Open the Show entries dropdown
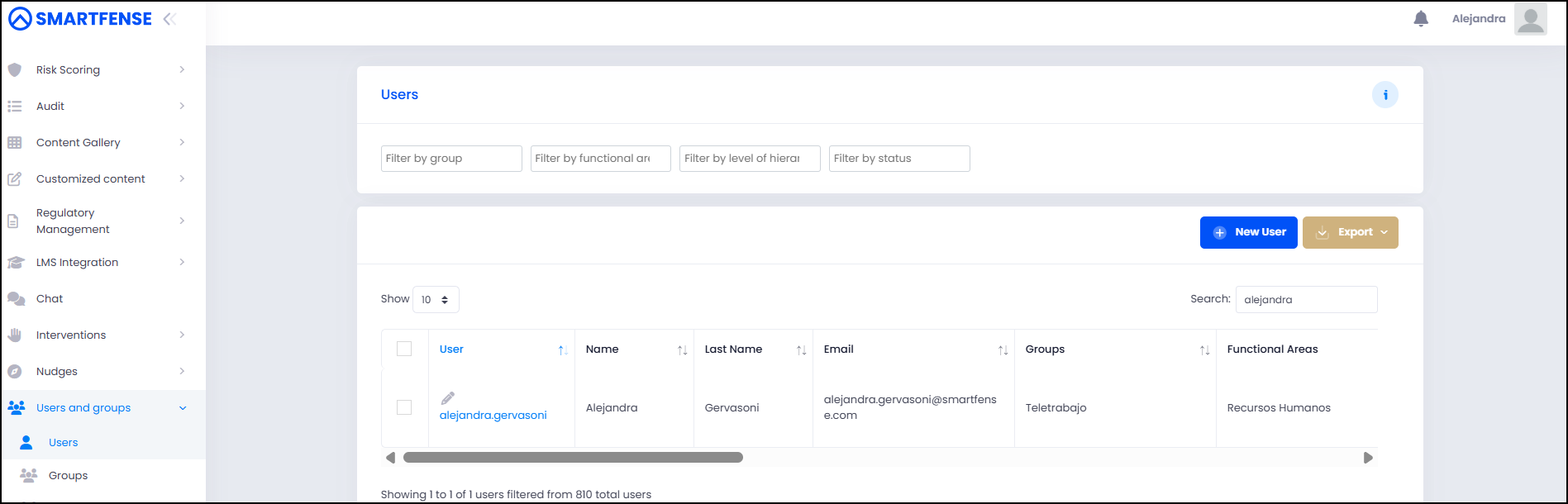Viewport: 1568px width, 504px height. [436, 300]
